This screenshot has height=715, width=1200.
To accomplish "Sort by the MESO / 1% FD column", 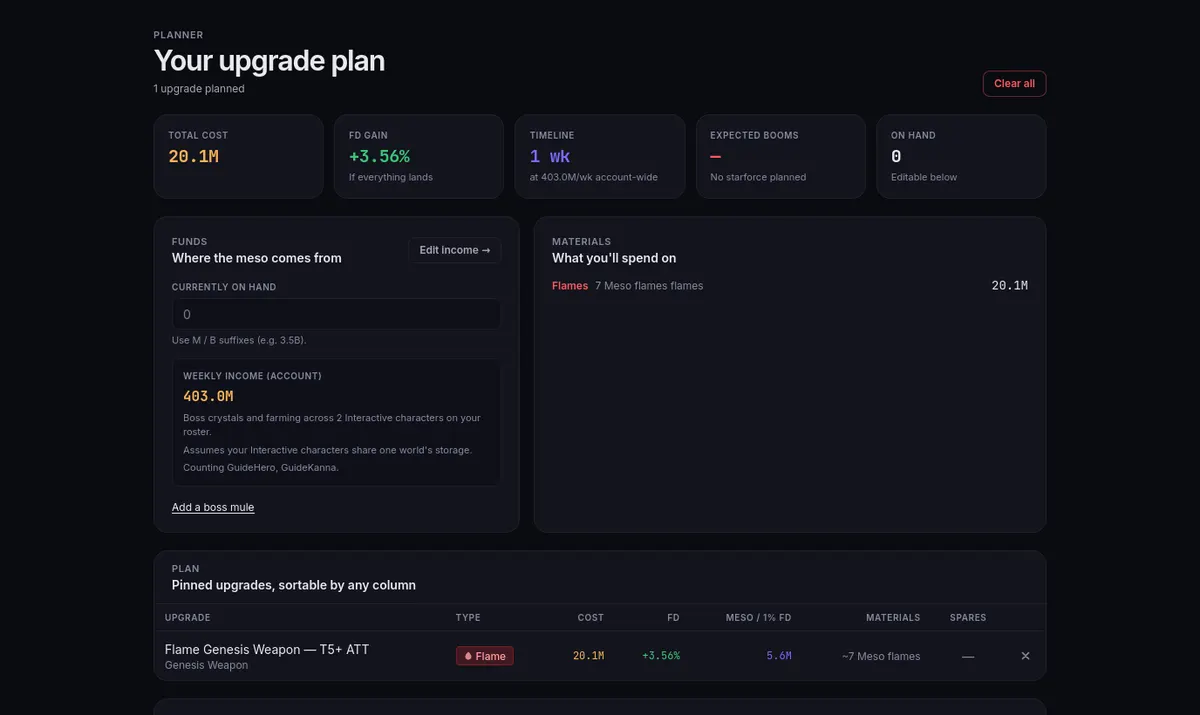I will pos(758,618).
